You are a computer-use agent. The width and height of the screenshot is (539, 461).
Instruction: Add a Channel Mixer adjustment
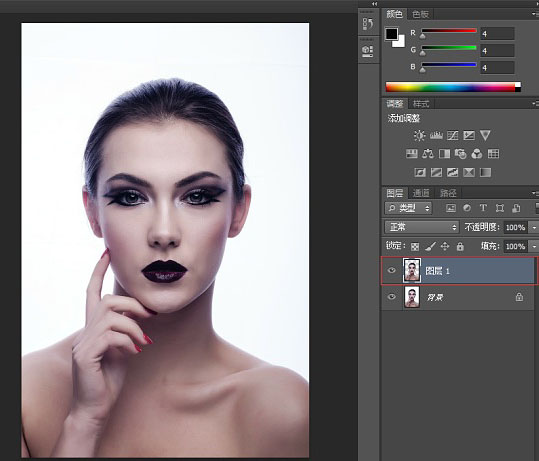coord(477,154)
